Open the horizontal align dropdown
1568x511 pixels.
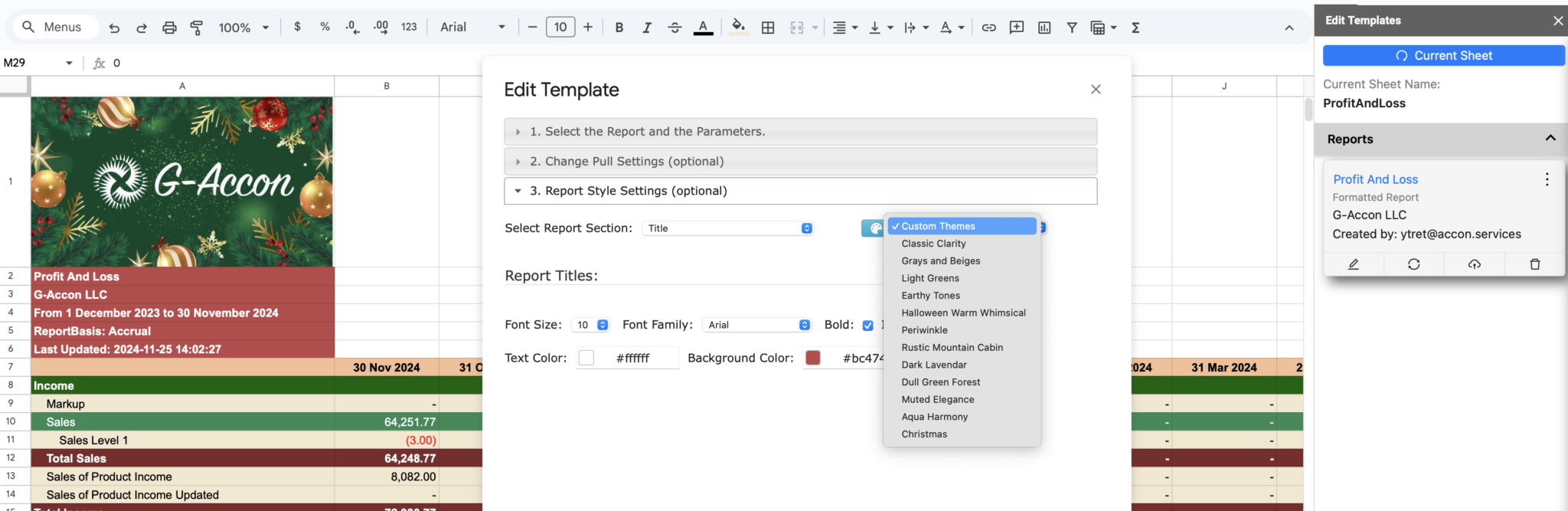click(x=845, y=28)
